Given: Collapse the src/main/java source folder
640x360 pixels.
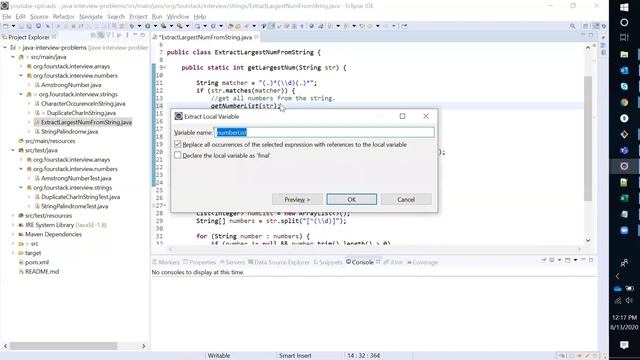Looking at the screenshot, I should (13, 57).
